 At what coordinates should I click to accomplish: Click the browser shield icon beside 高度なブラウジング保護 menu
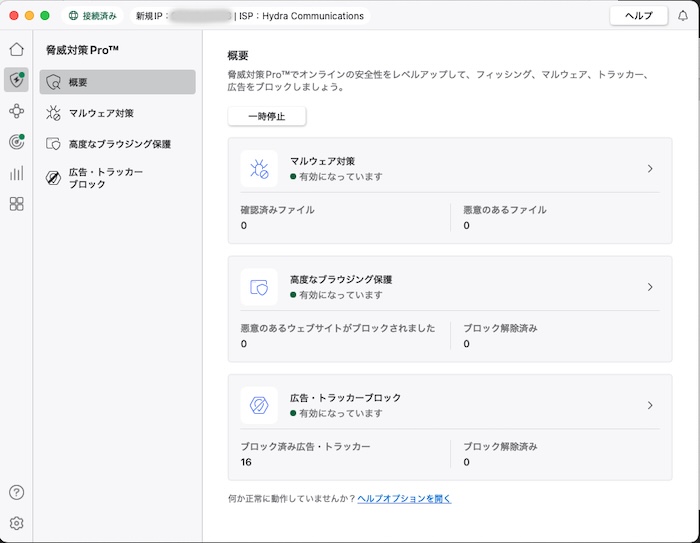(53, 144)
